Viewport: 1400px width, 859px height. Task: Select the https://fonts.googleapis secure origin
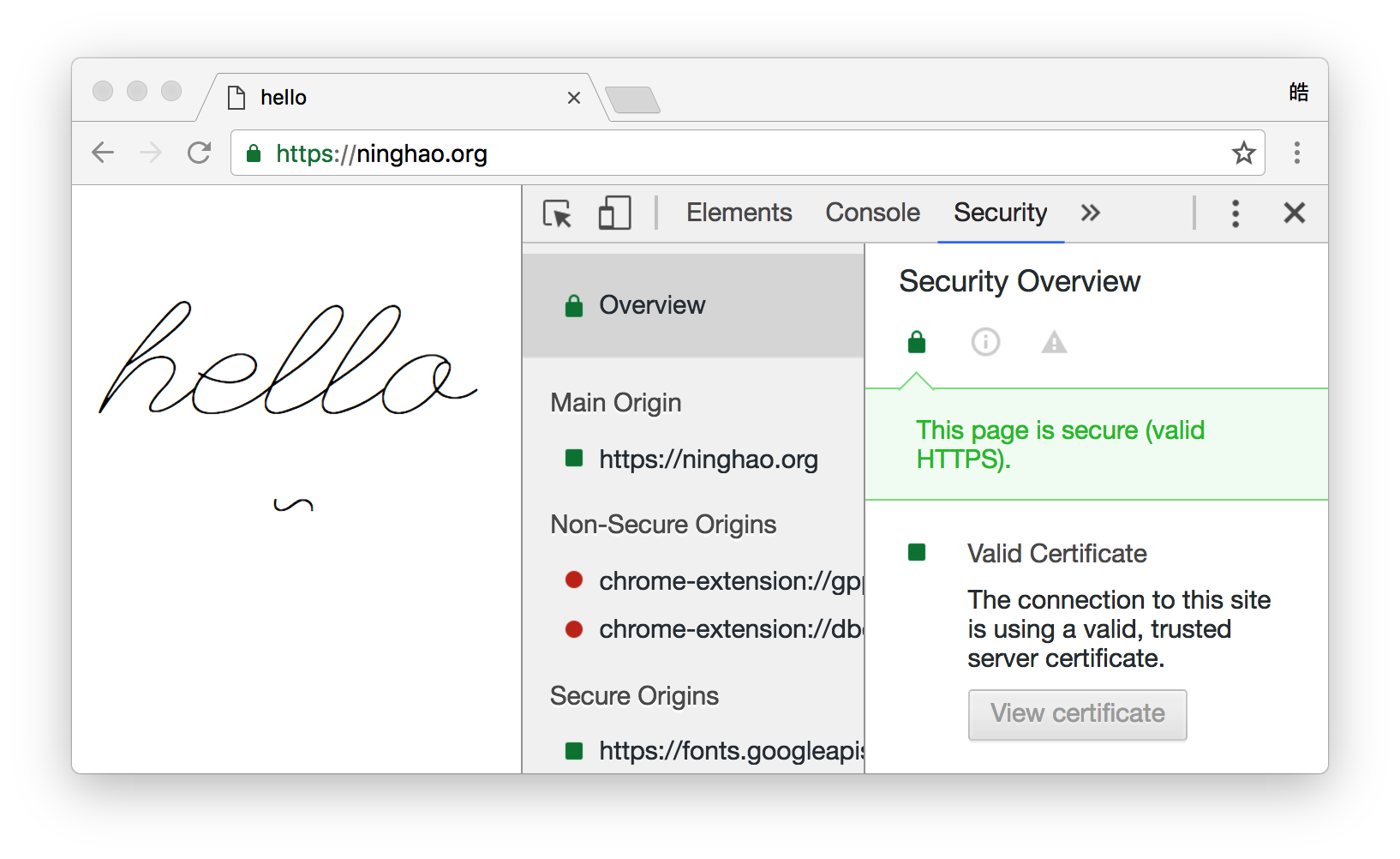(730, 751)
